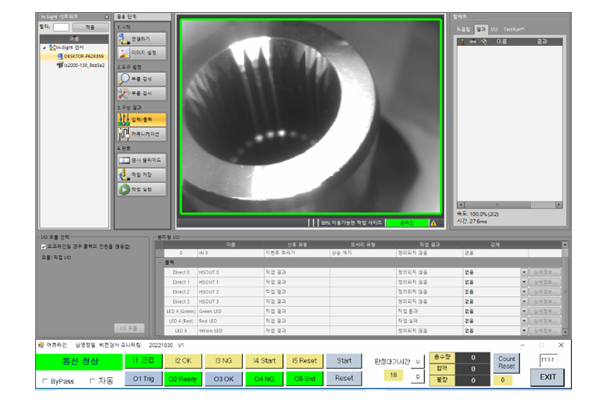Click the Save Job step
Image resolution: width=610 pixels, height=406 pixels.
142,175
